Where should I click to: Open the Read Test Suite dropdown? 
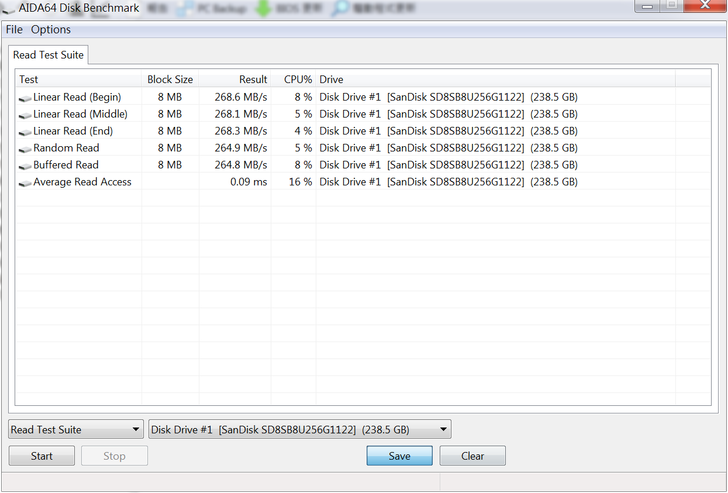75,429
